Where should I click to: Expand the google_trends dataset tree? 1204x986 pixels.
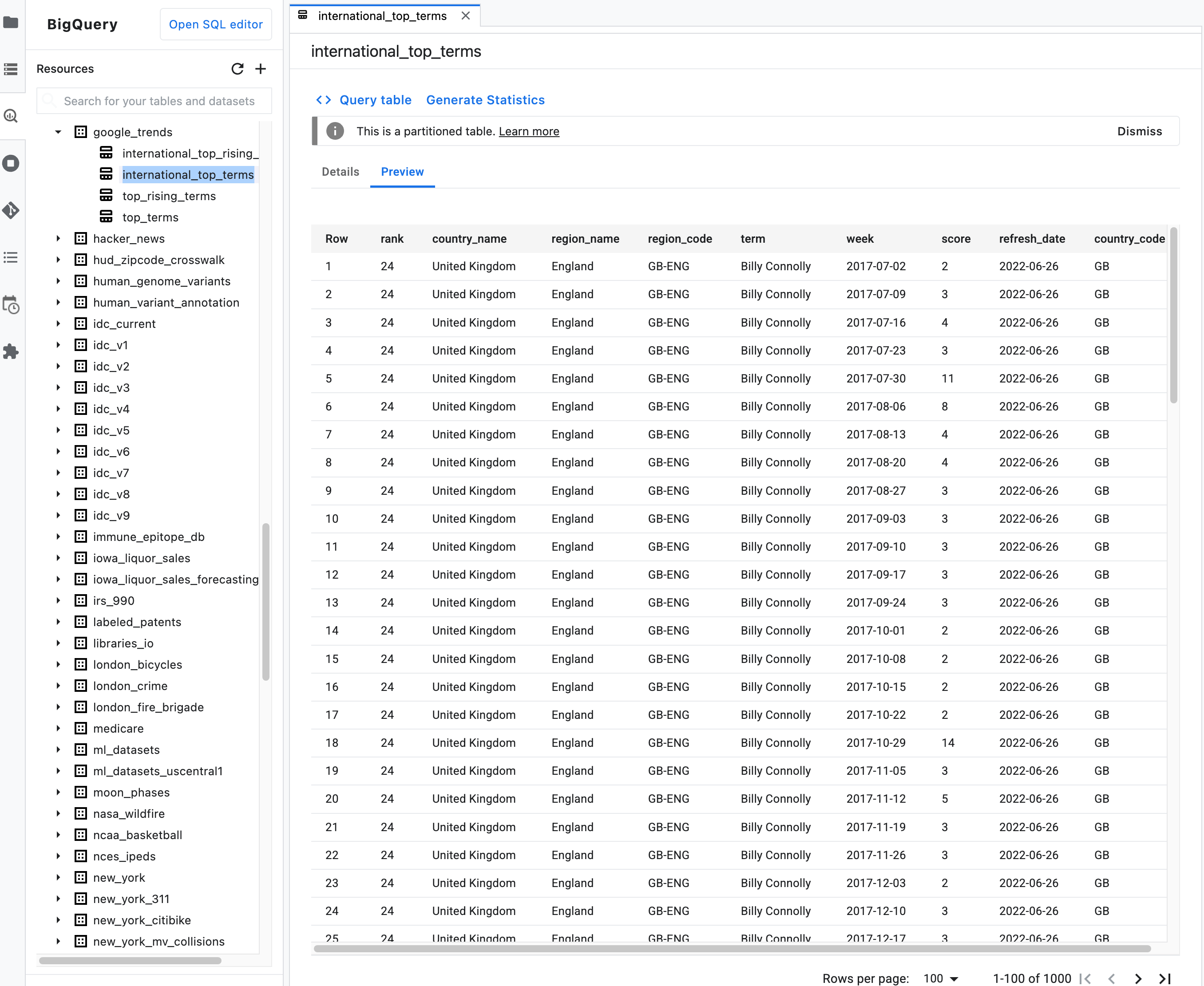[x=60, y=131]
